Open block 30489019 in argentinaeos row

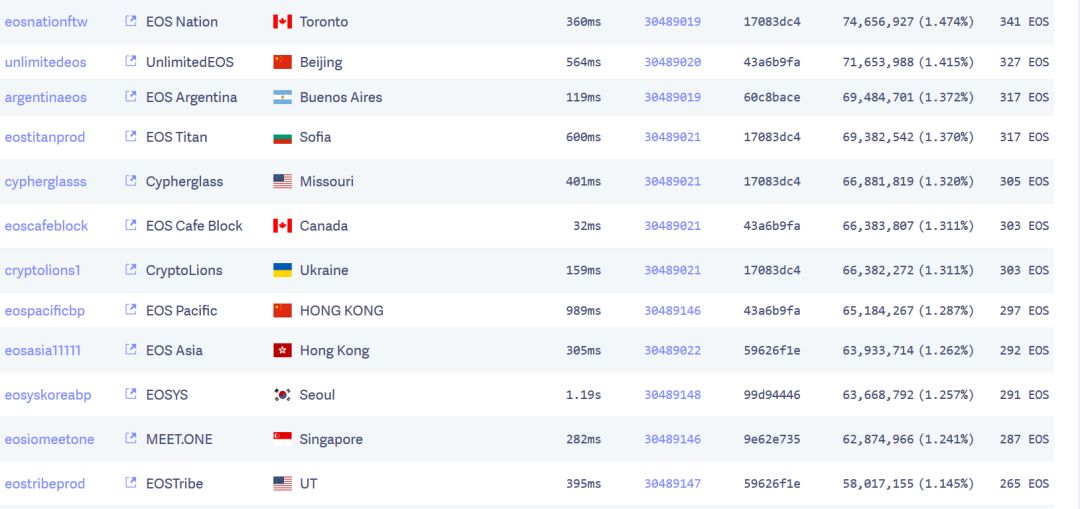[672, 97]
